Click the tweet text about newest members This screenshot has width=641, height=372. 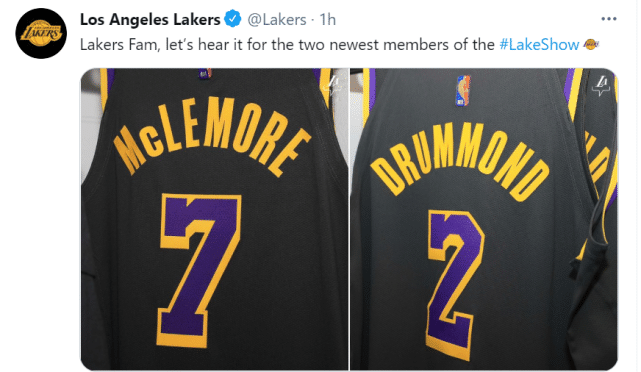pos(287,45)
